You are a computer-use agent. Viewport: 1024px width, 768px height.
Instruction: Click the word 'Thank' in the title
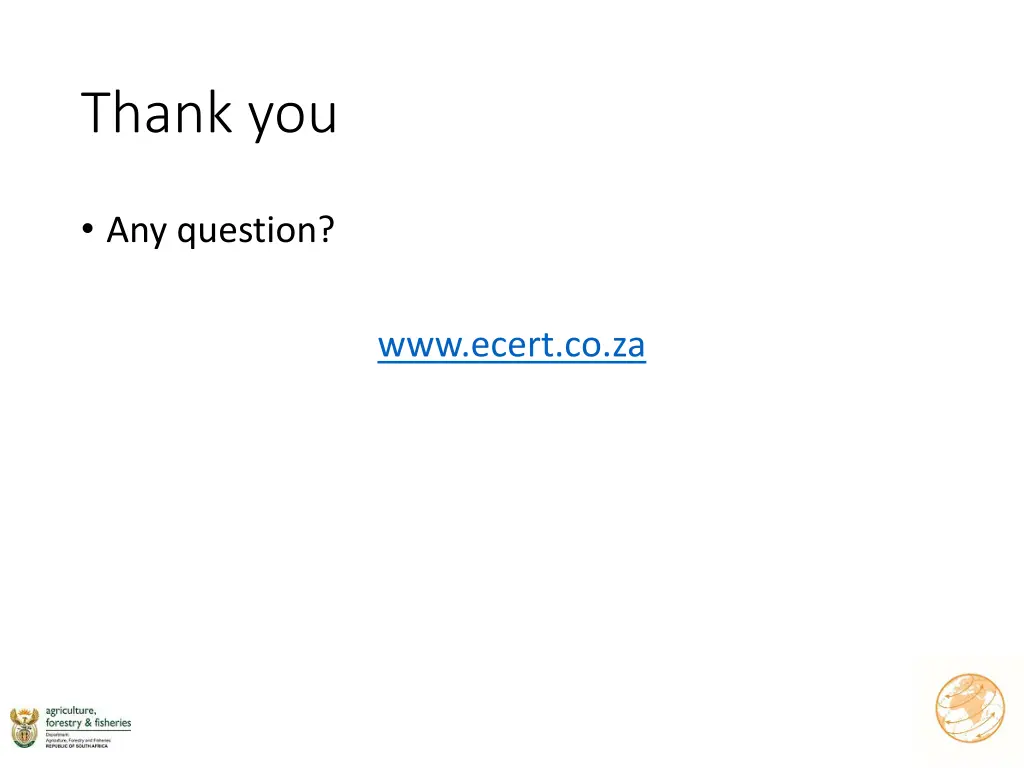click(x=158, y=113)
